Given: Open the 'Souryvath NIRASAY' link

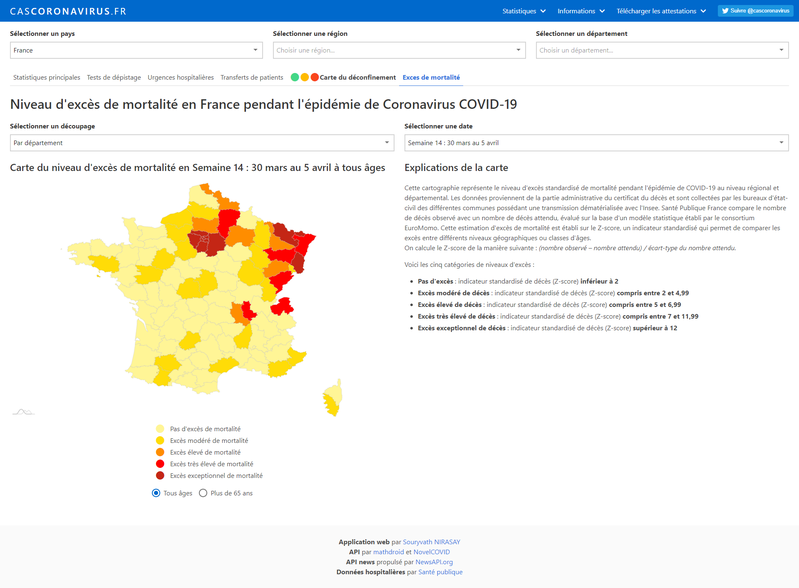Looking at the screenshot, I should point(432,542).
